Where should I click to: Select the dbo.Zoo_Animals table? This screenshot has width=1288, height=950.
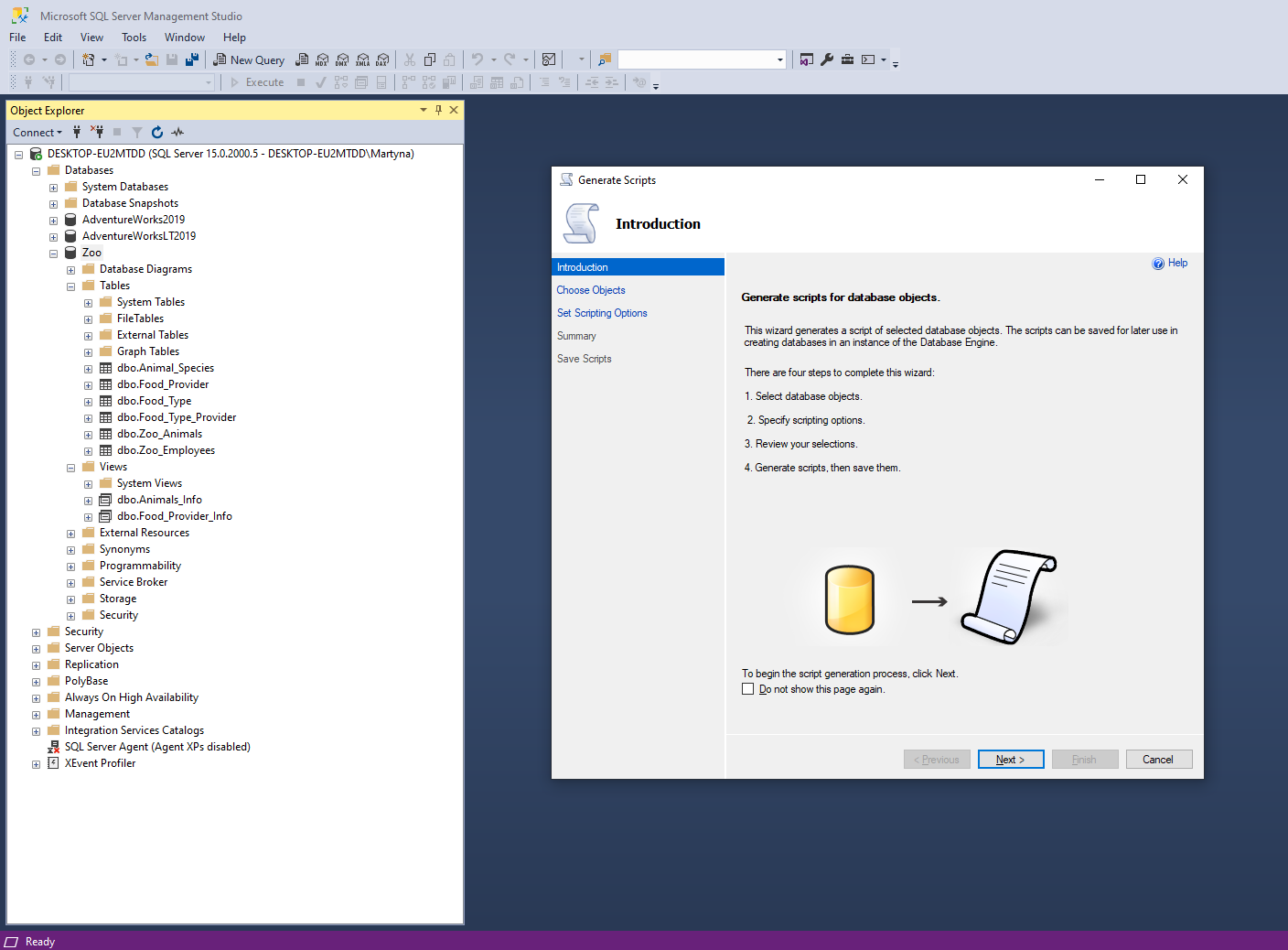(x=159, y=434)
